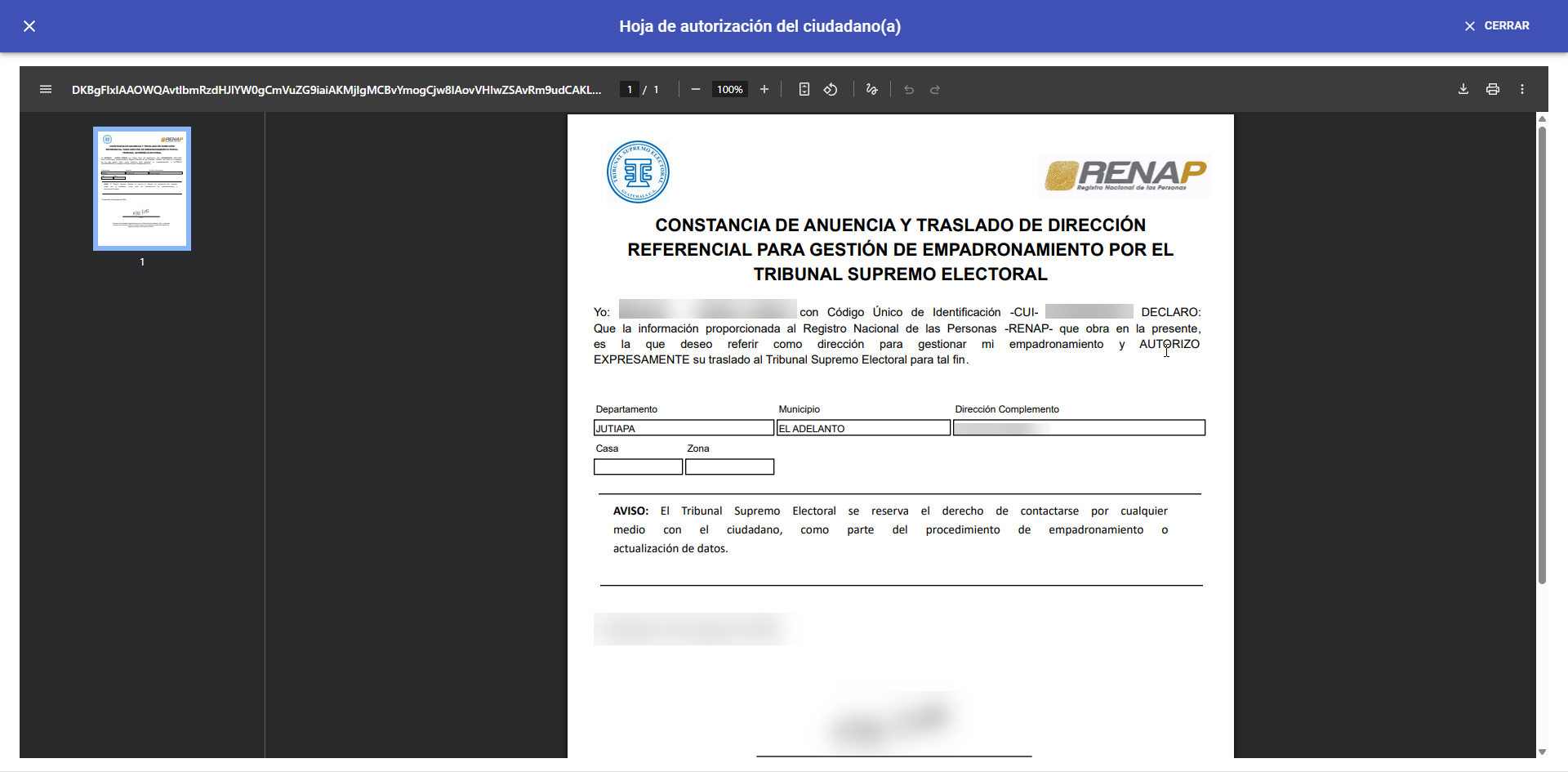The height and width of the screenshot is (772, 1568).
Task: Click the RENAP logo in document
Action: 1125,175
